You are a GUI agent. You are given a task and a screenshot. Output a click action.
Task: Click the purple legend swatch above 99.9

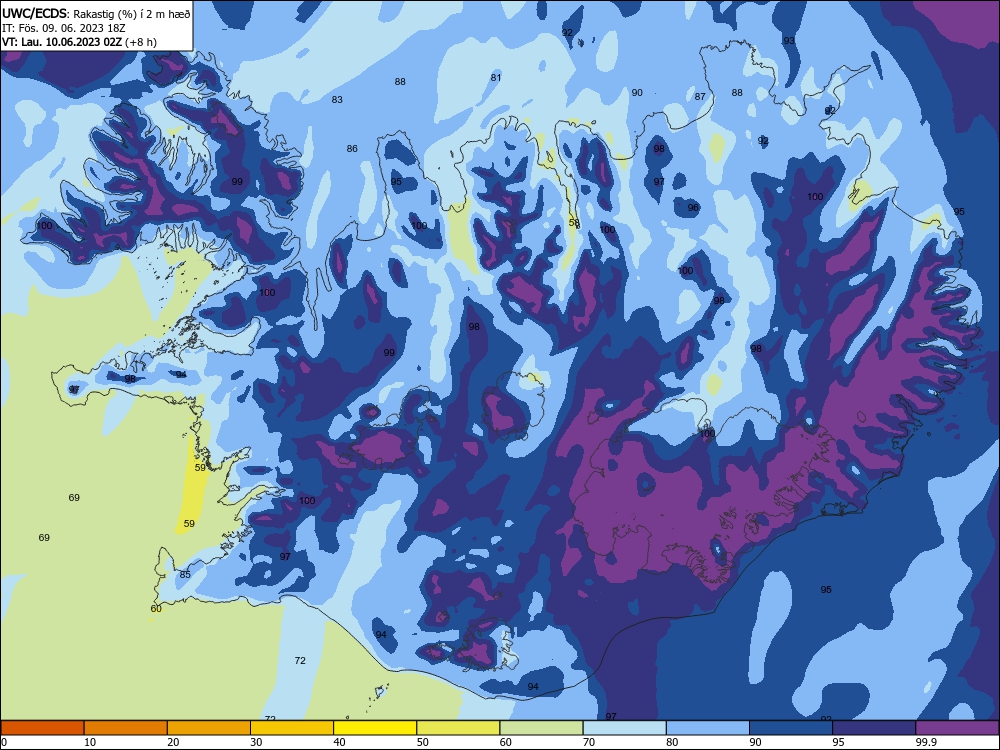coord(957,728)
